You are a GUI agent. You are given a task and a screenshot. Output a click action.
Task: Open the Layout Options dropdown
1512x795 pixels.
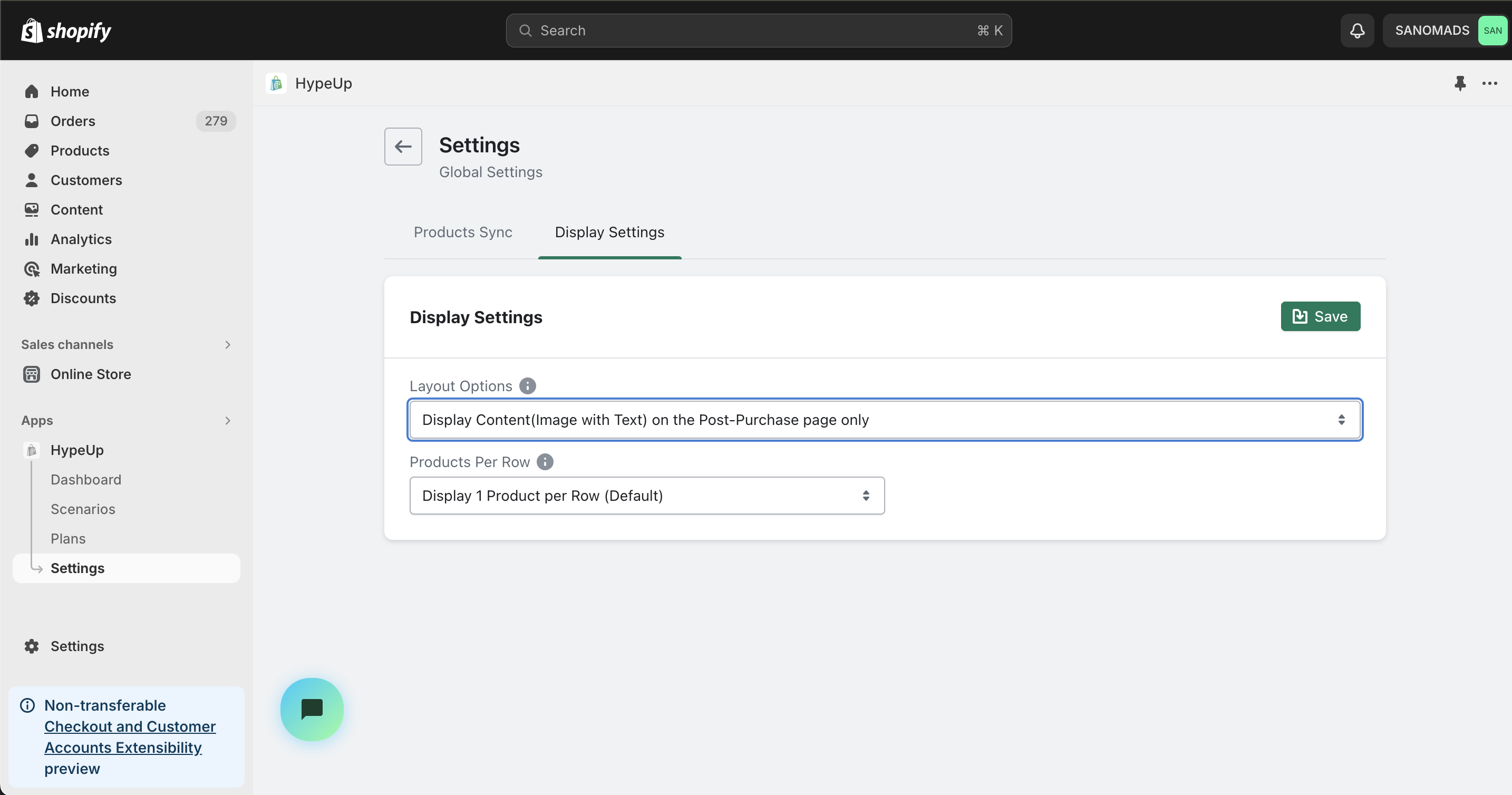click(x=885, y=420)
